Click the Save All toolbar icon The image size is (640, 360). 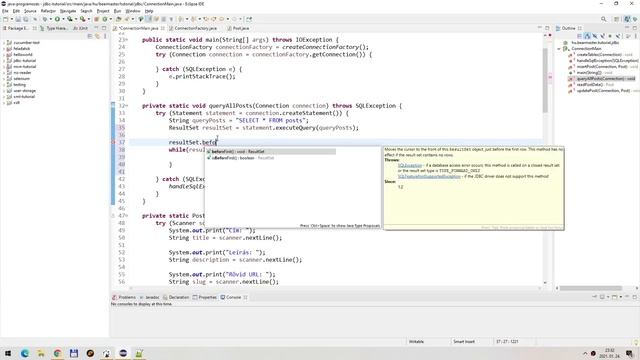26,19
